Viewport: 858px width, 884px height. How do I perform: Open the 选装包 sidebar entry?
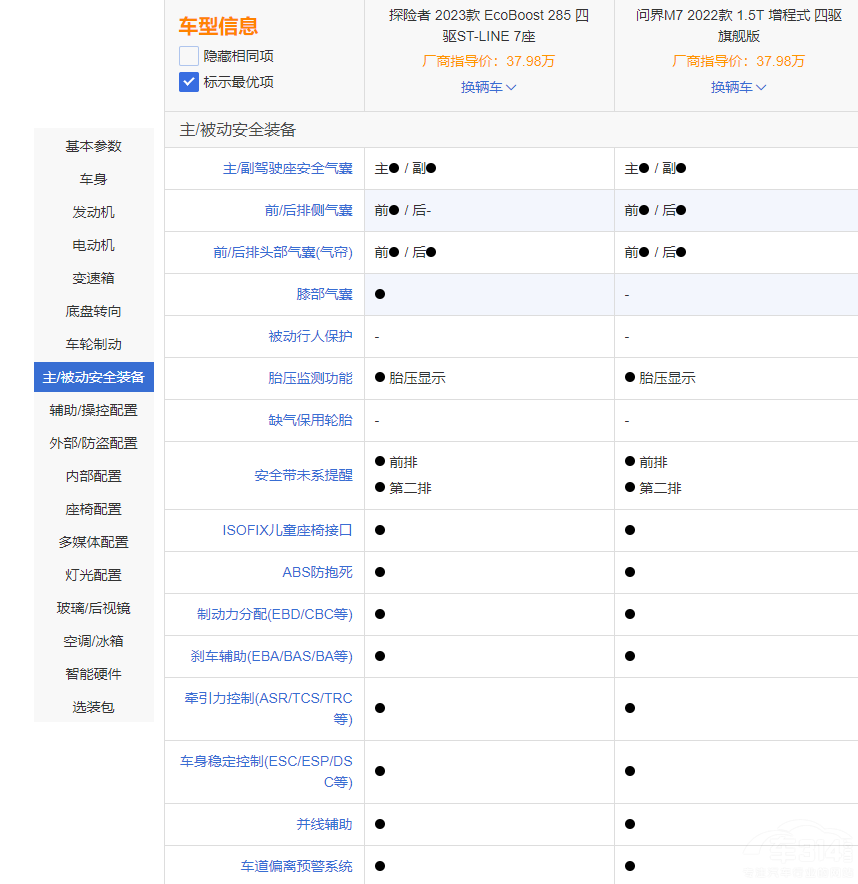coord(93,707)
